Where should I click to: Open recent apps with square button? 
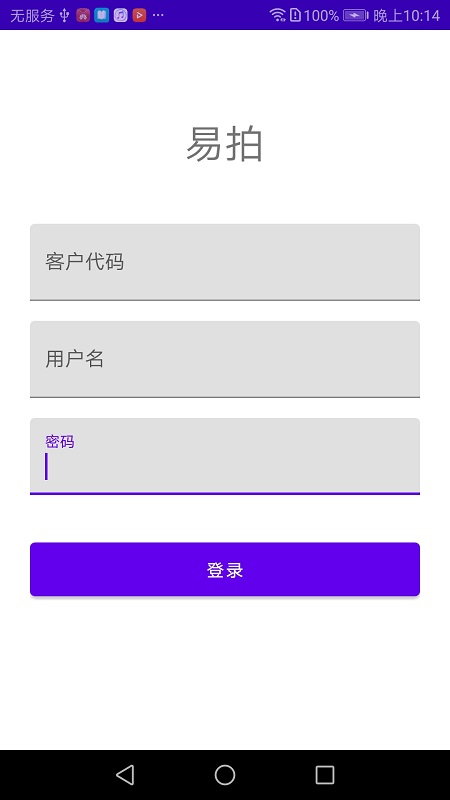coord(324,774)
